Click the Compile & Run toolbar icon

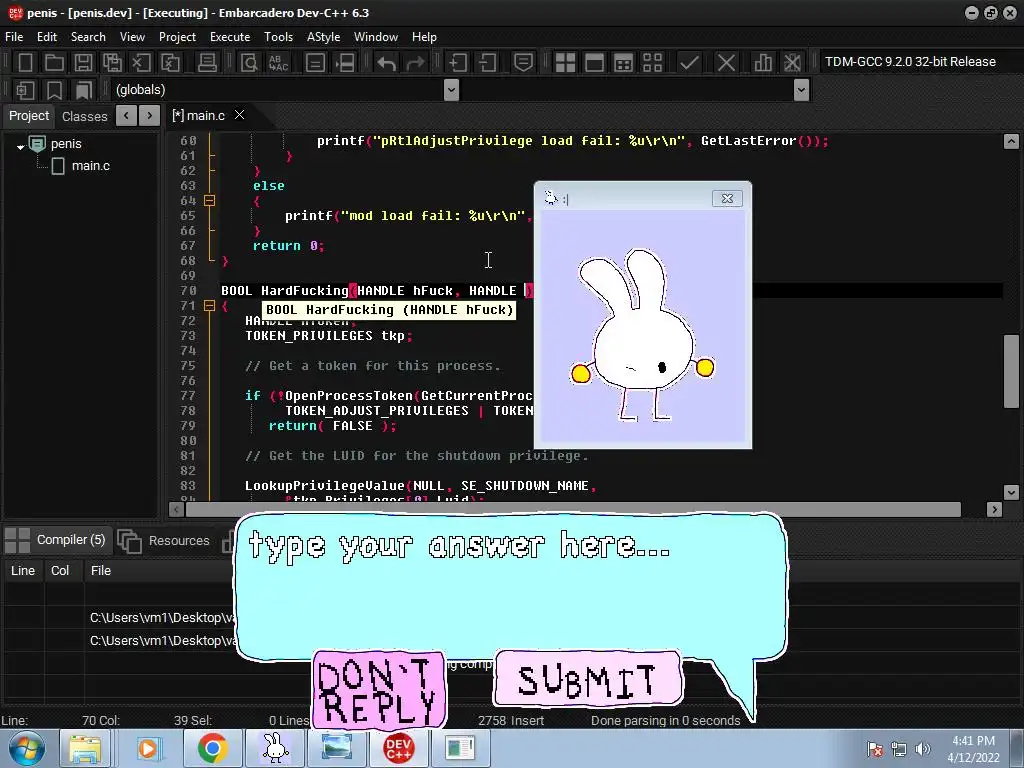[x=624, y=63]
